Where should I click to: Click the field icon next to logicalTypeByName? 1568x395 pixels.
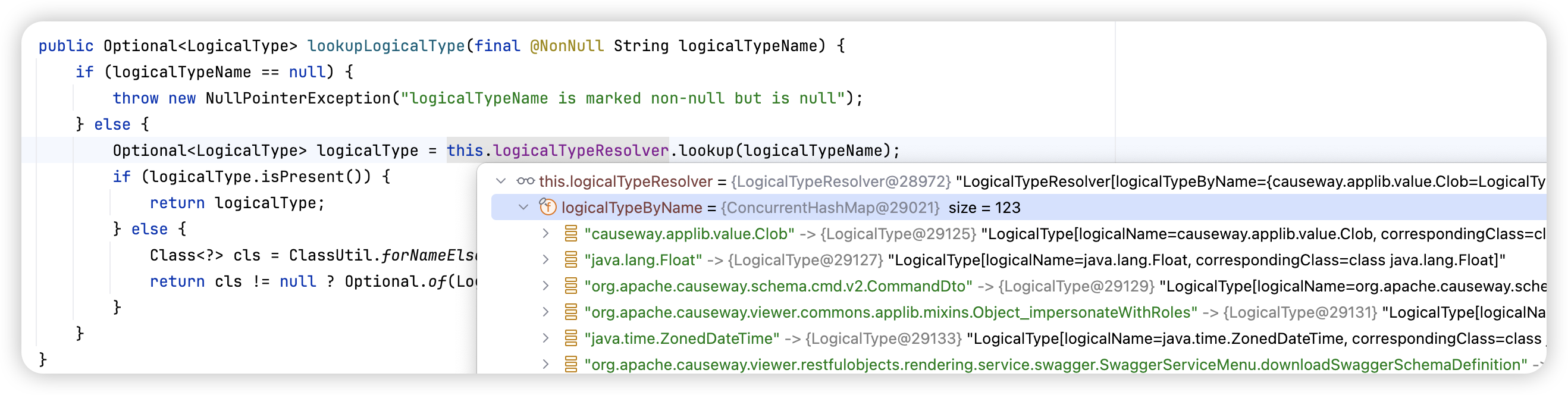click(548, 208)
